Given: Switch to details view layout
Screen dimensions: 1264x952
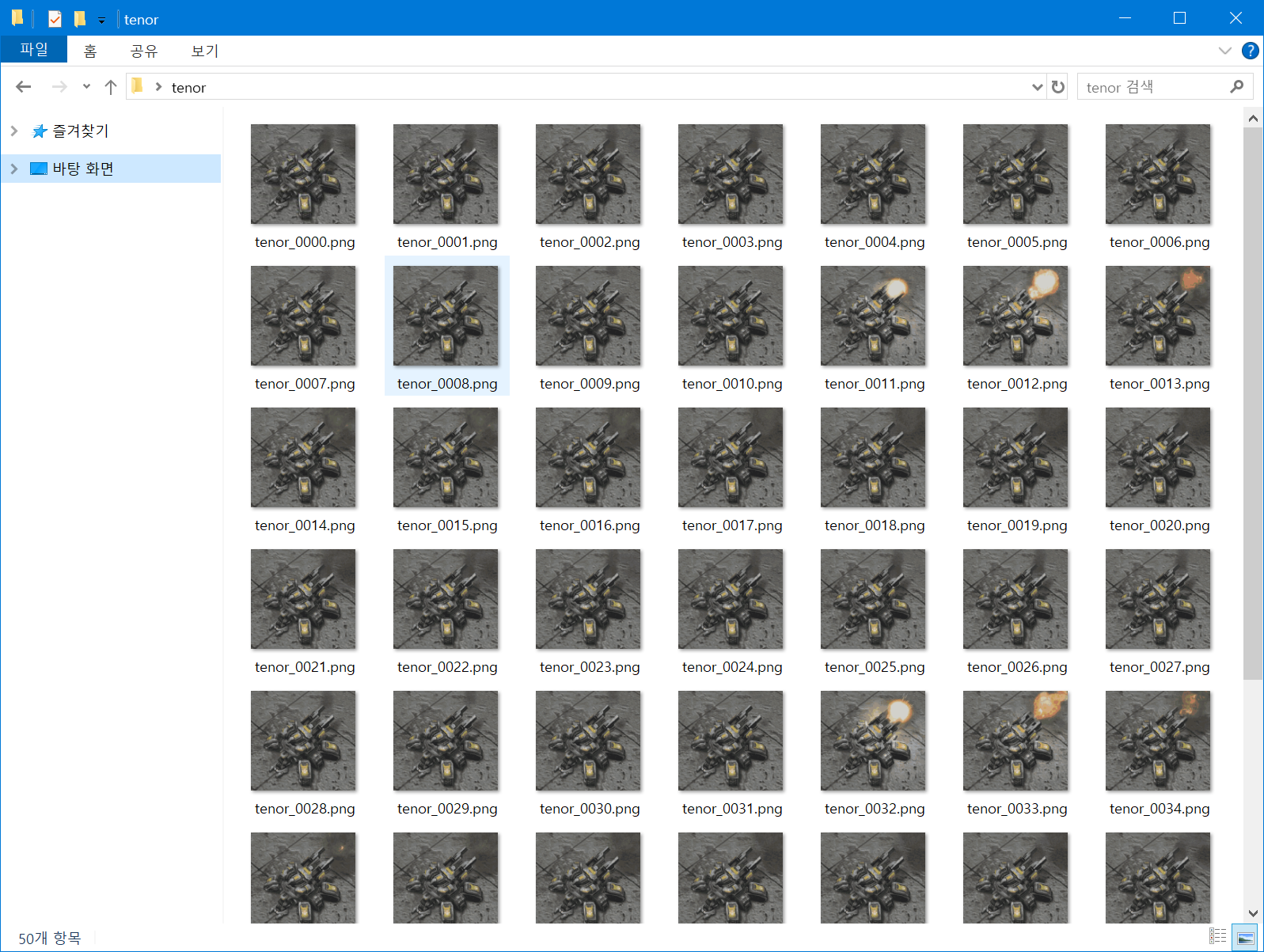Looking at the screenshot, I should 1218,937.
